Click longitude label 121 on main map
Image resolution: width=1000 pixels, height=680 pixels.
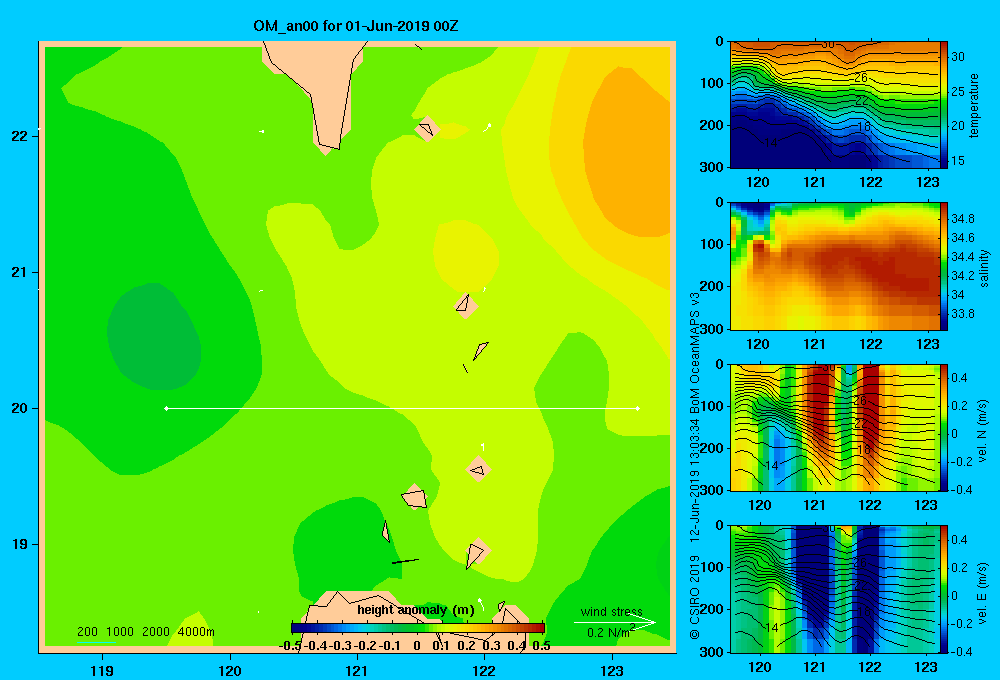[357, 670]
